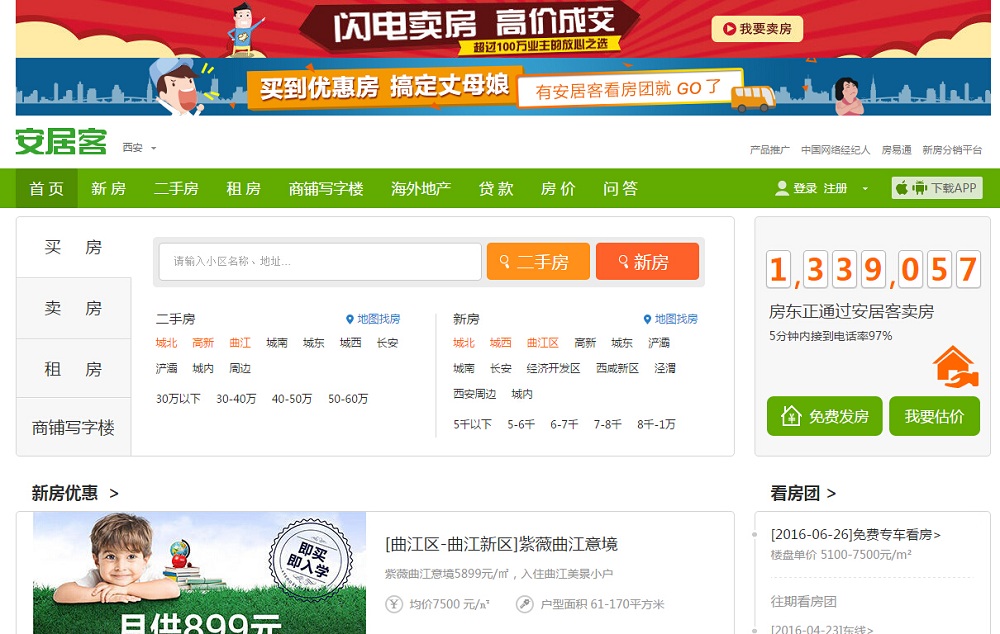Select 长安 under 二手房 districts
Viewport: 1000px width, 634px height.
point(387,343)
